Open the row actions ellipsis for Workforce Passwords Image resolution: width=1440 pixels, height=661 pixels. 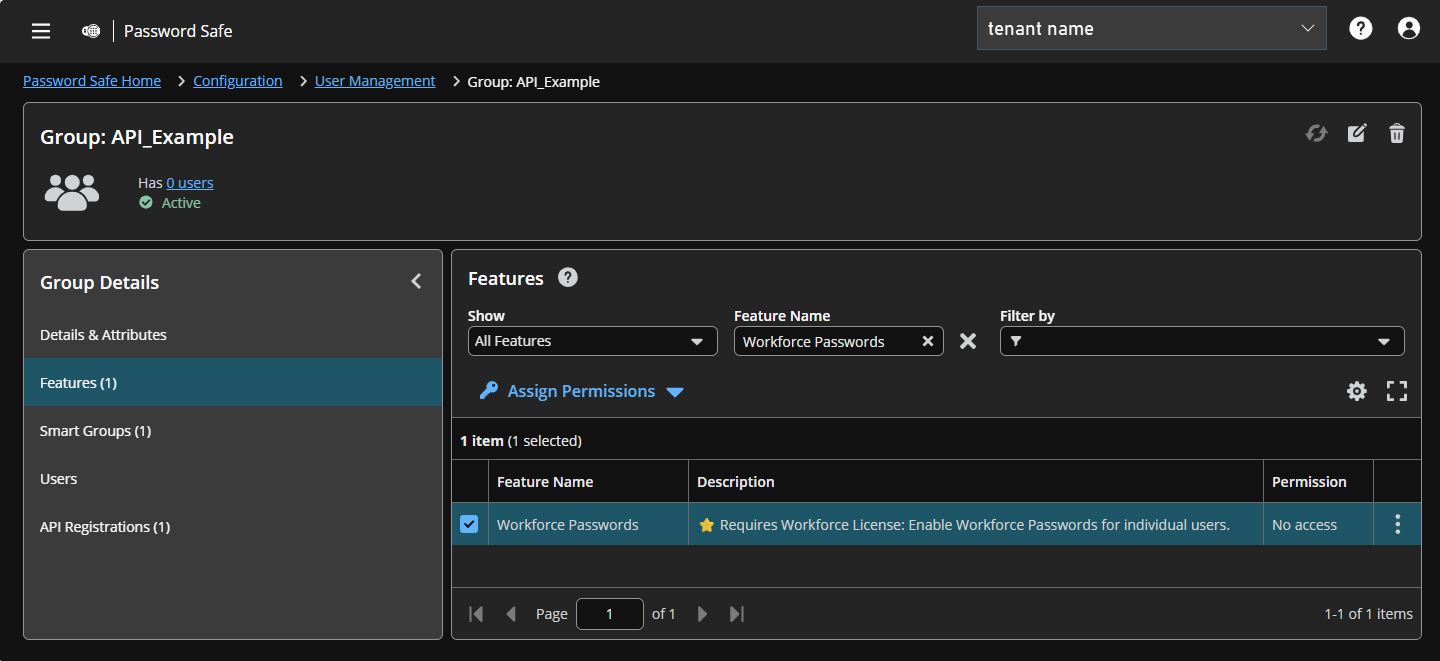point(1397,523)
